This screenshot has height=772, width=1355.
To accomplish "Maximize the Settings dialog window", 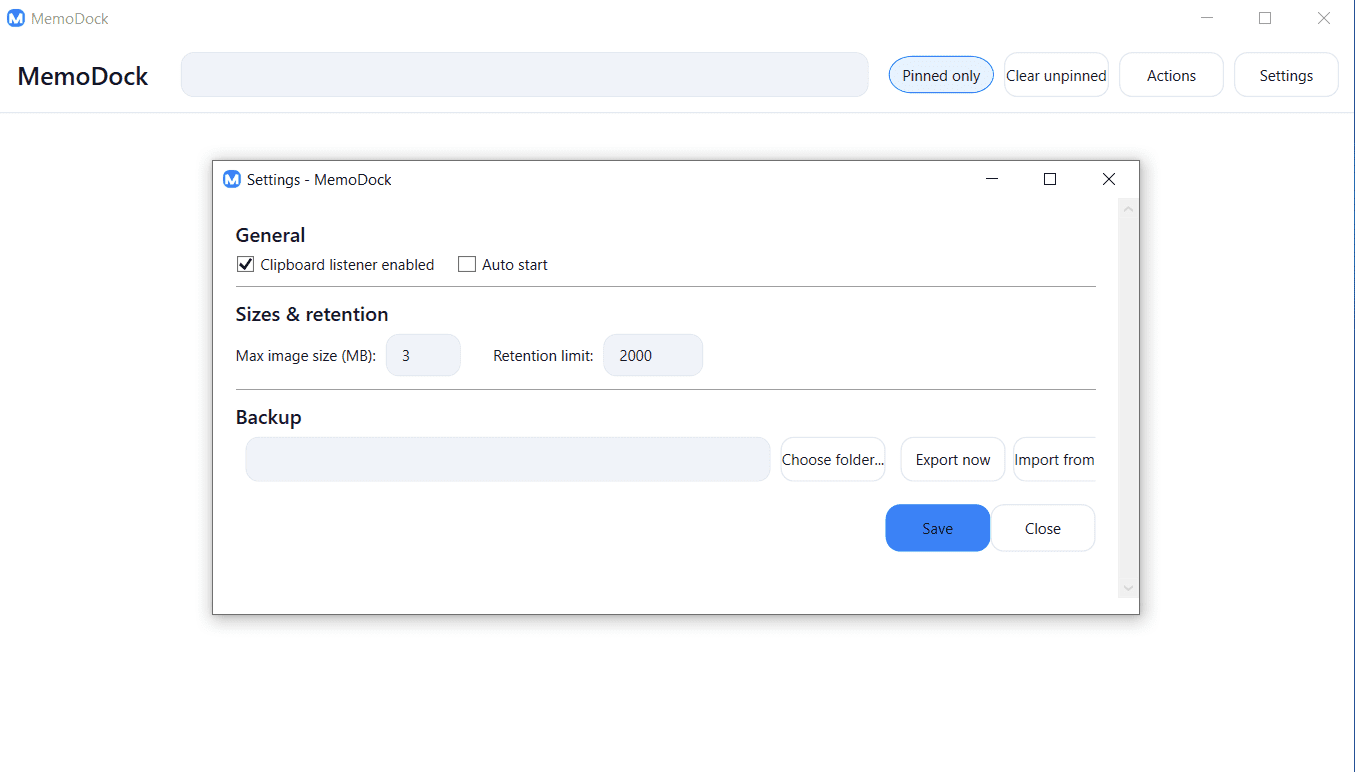I will [x=1050, y=179].
